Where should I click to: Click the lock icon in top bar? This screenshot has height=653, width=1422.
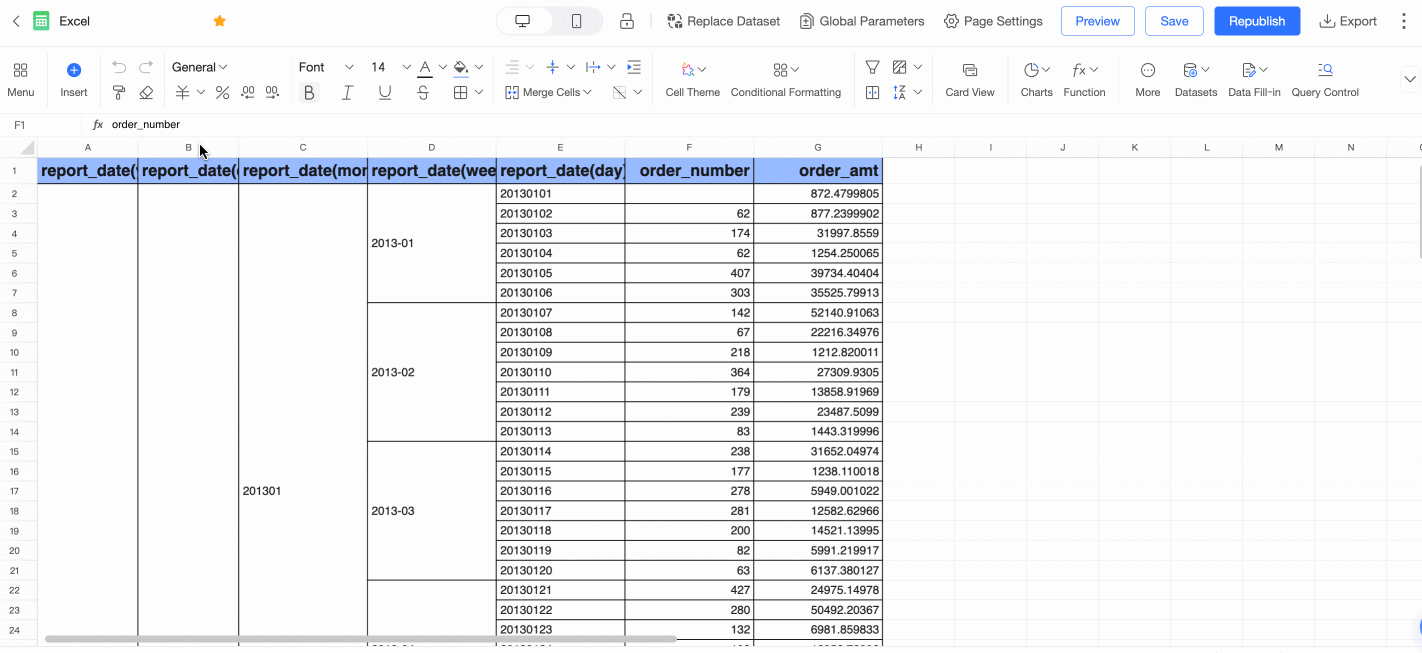pyautogui.click(x=627, y=21)
